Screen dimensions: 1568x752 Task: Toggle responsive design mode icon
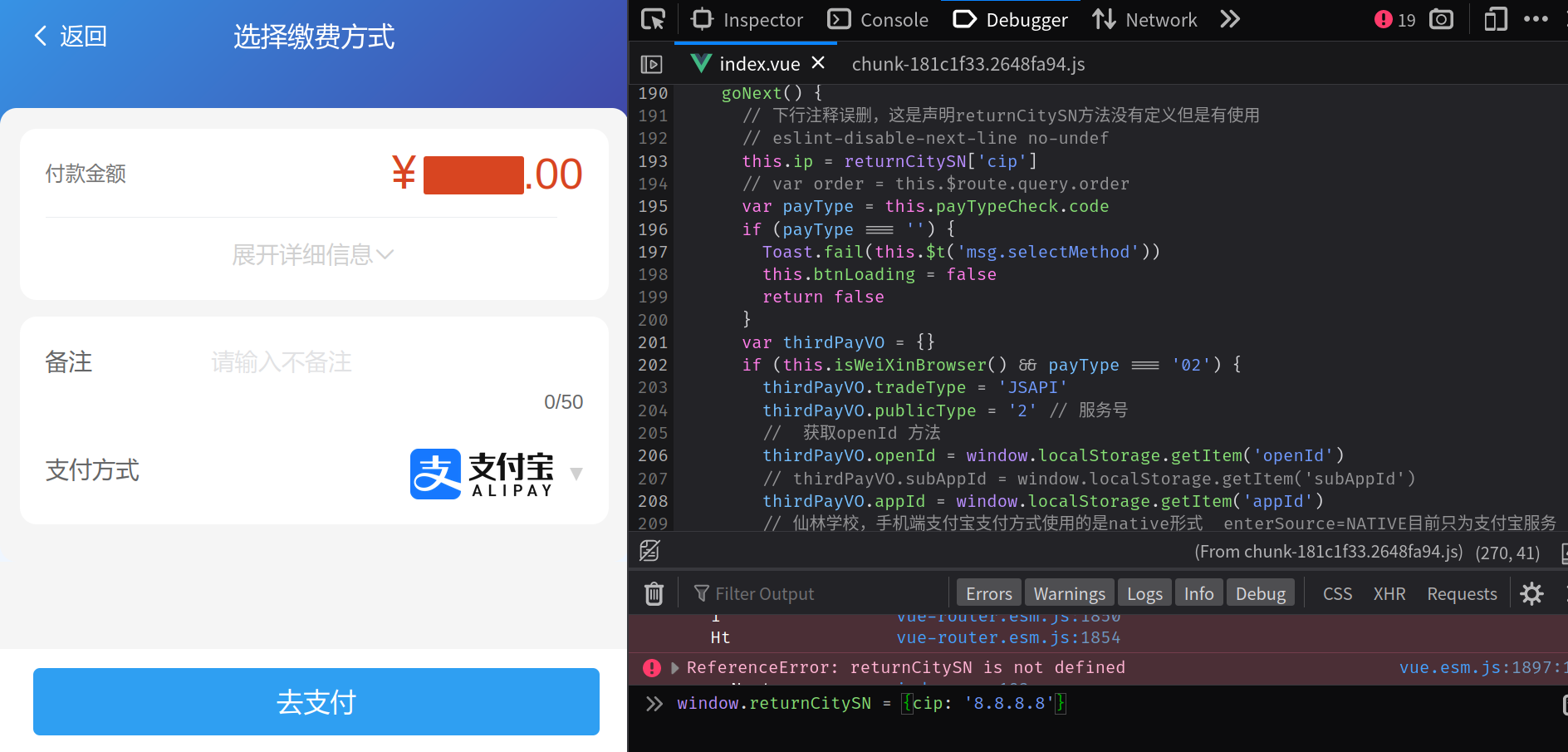1495,19
